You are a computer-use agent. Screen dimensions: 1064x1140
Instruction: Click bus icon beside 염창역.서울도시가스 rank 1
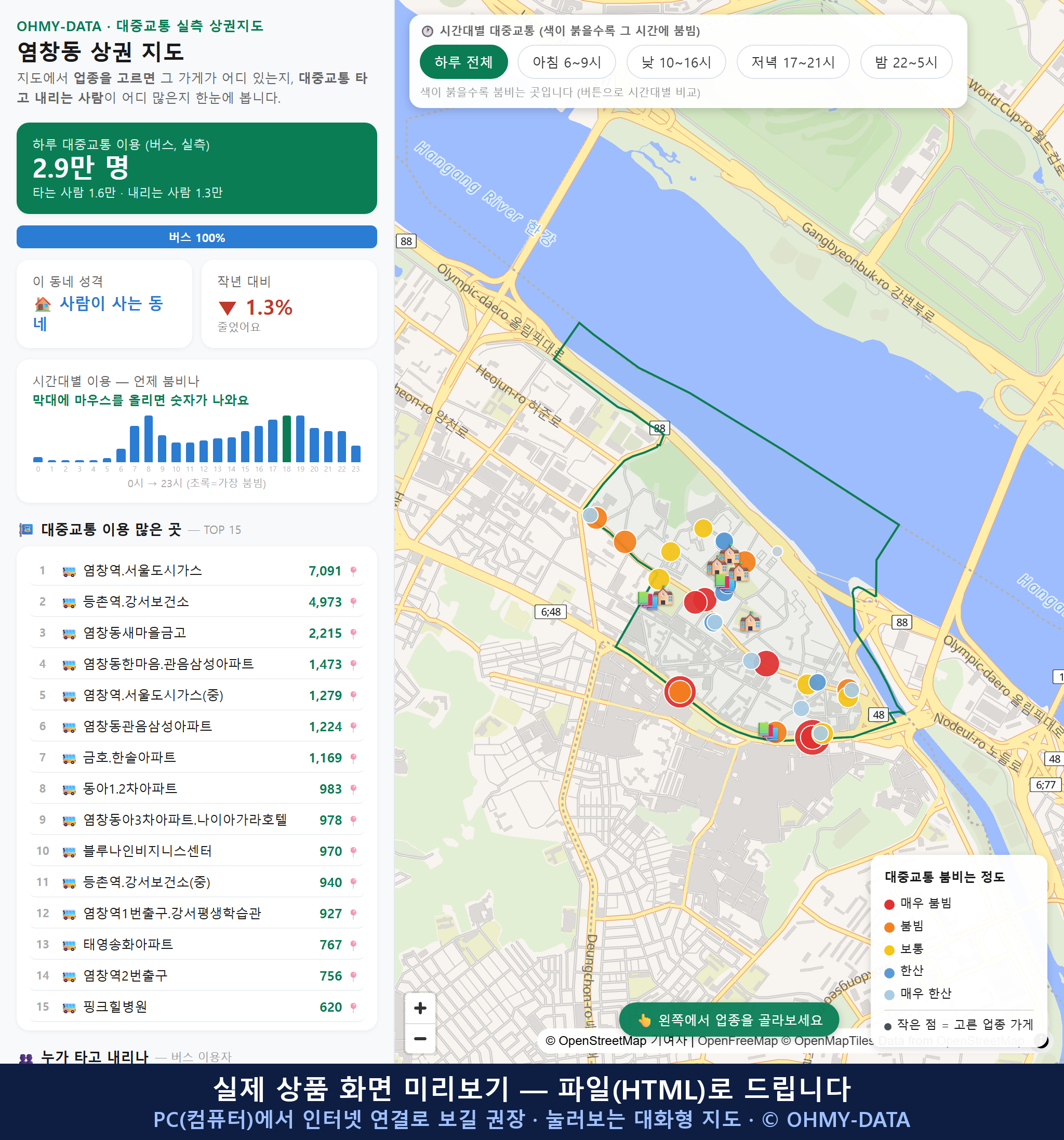pyautogui.click(x=69, y=571)
